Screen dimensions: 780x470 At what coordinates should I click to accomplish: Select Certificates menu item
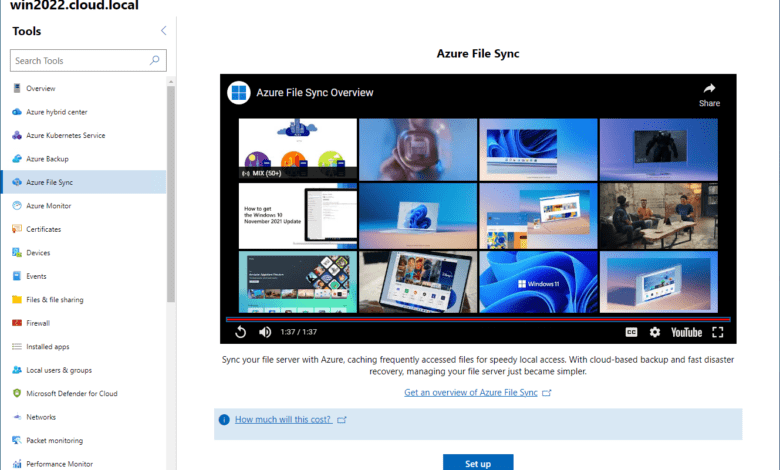pos(44,229)
